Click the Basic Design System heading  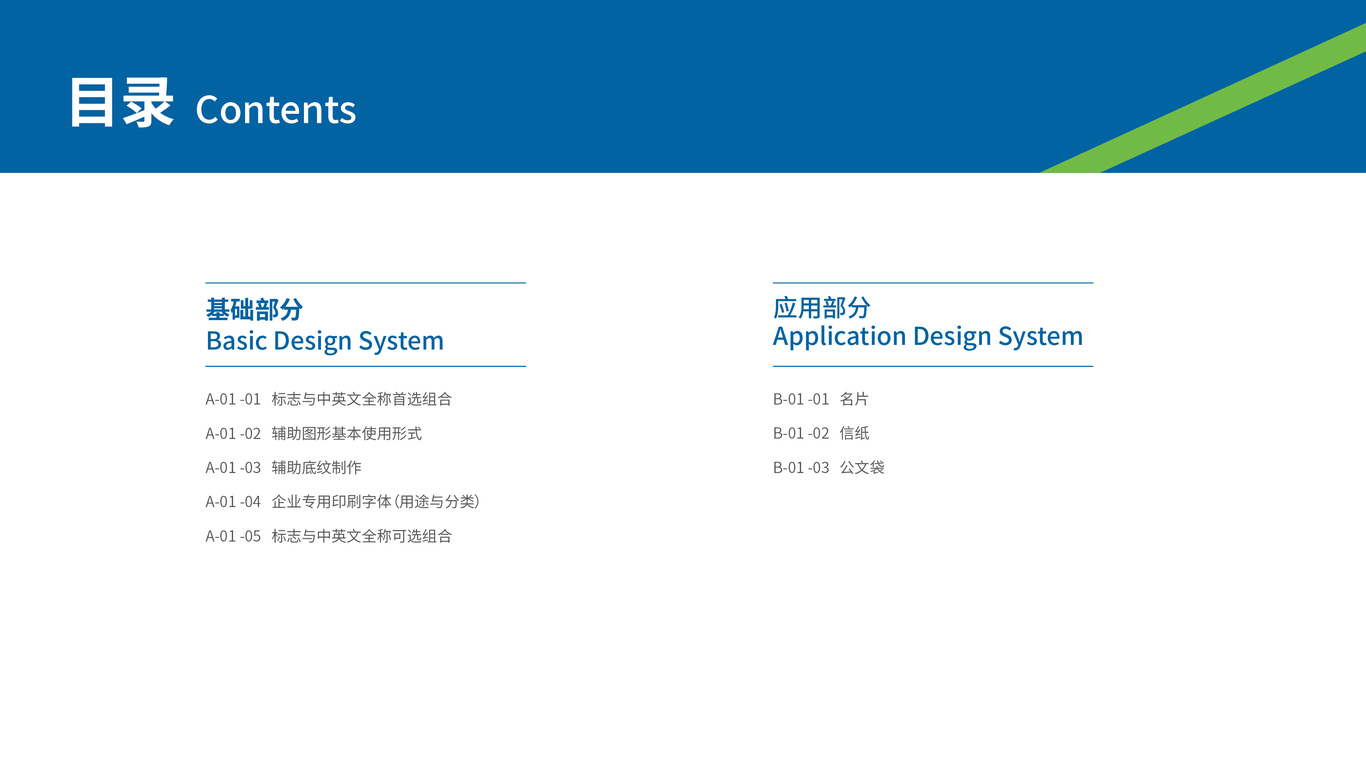pyautogui.click(x=325, y=341)
